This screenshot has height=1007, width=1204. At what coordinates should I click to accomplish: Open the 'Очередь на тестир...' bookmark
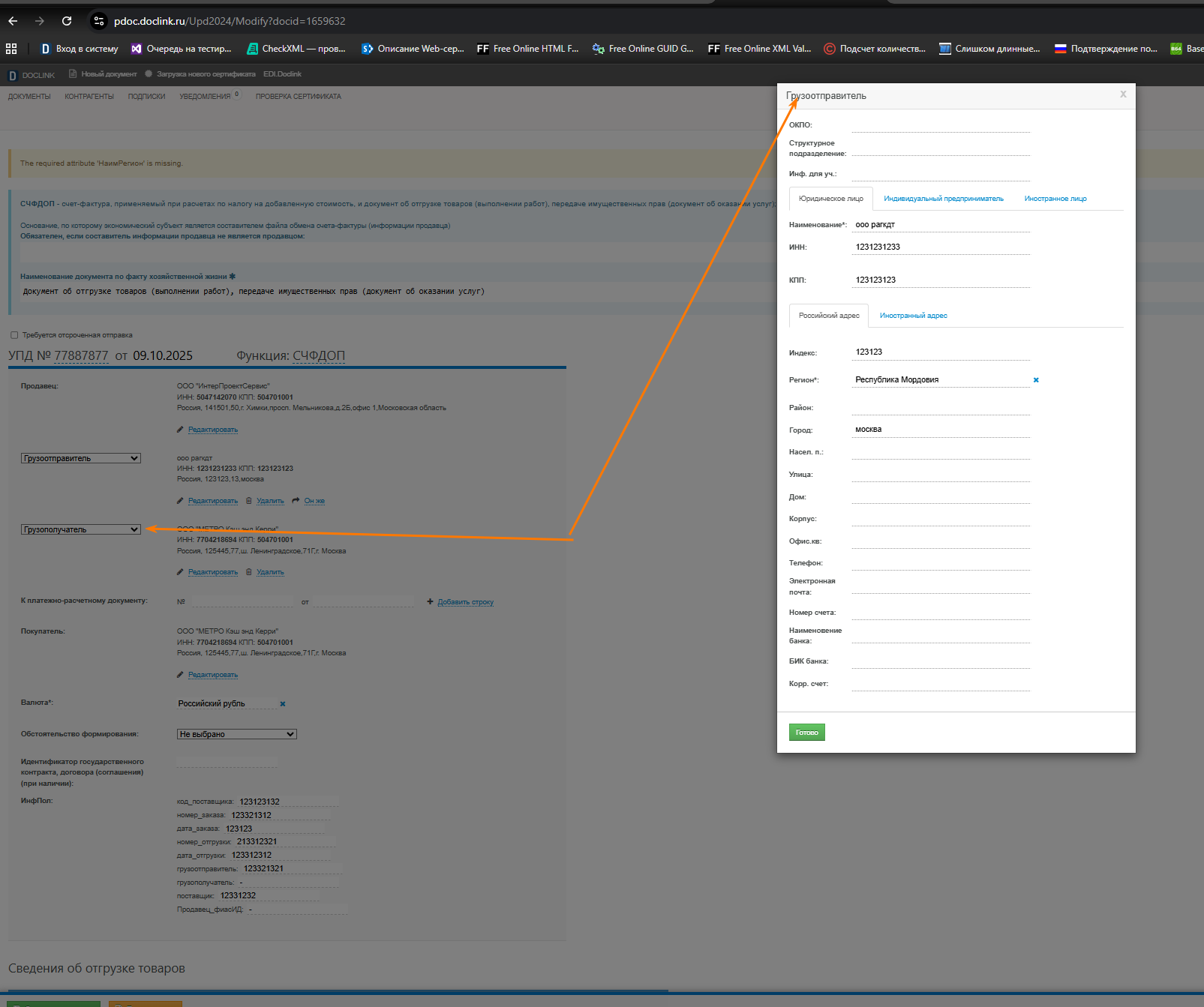coord(181,49)
